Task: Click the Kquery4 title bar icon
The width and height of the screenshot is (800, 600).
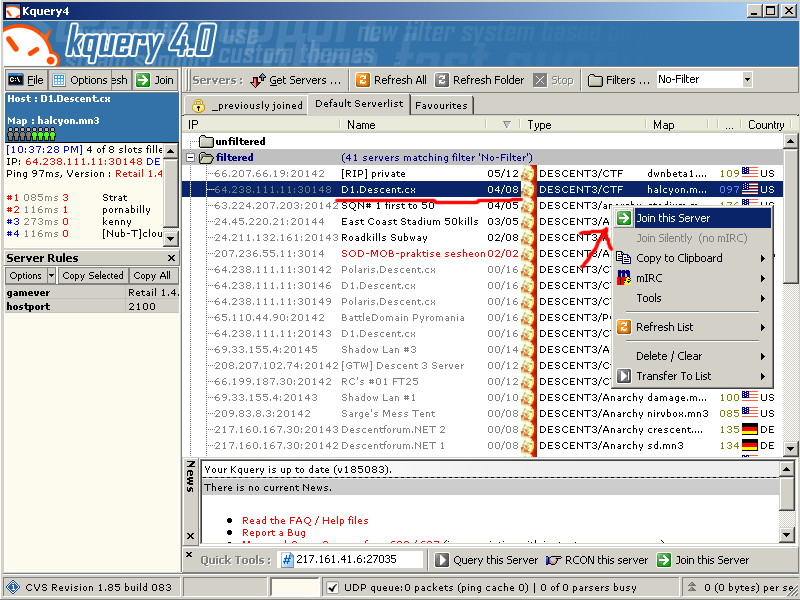Action: click(x=12, y=11)
